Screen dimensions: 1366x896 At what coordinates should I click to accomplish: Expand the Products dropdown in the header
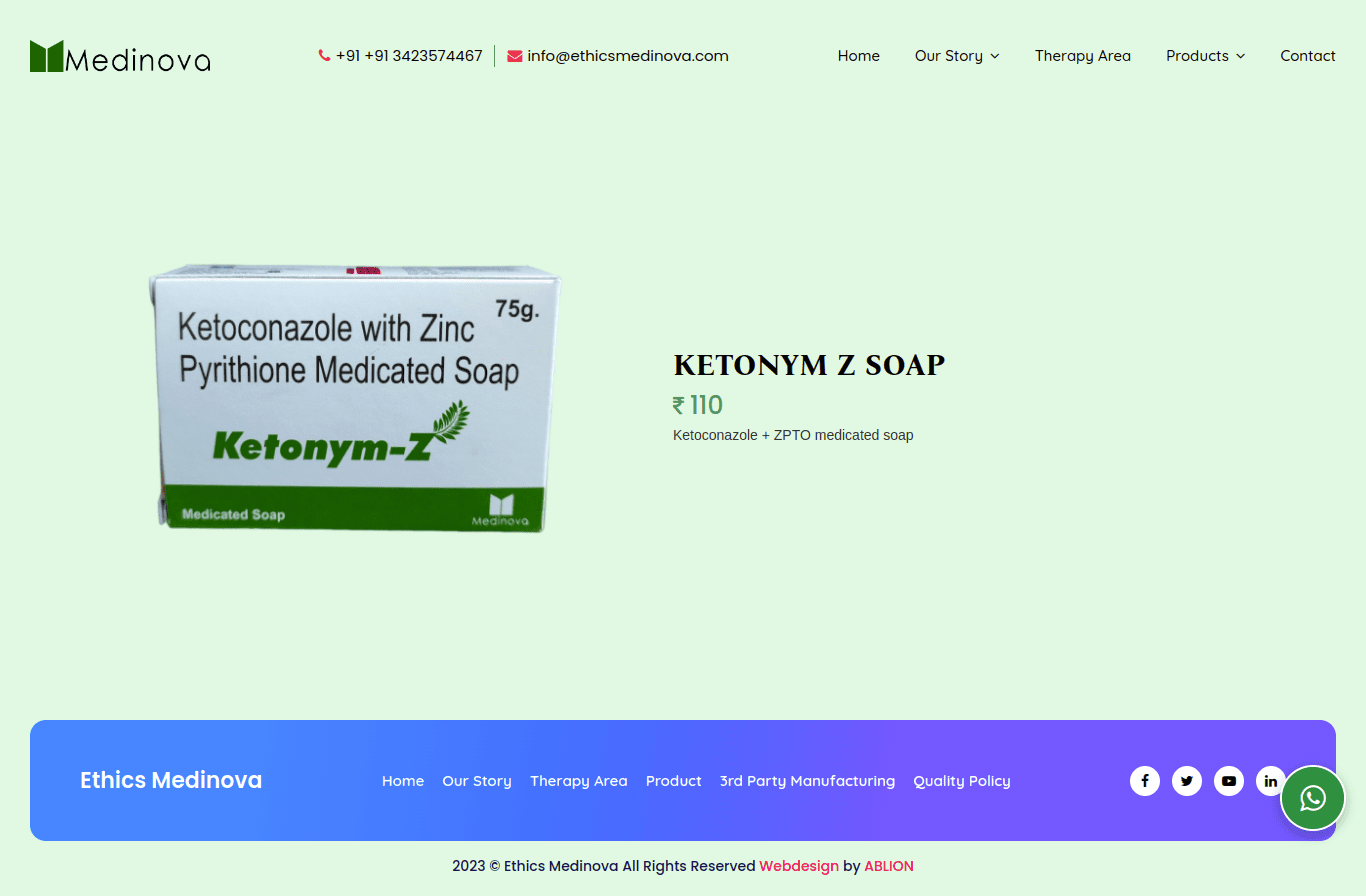[1205, 56]
